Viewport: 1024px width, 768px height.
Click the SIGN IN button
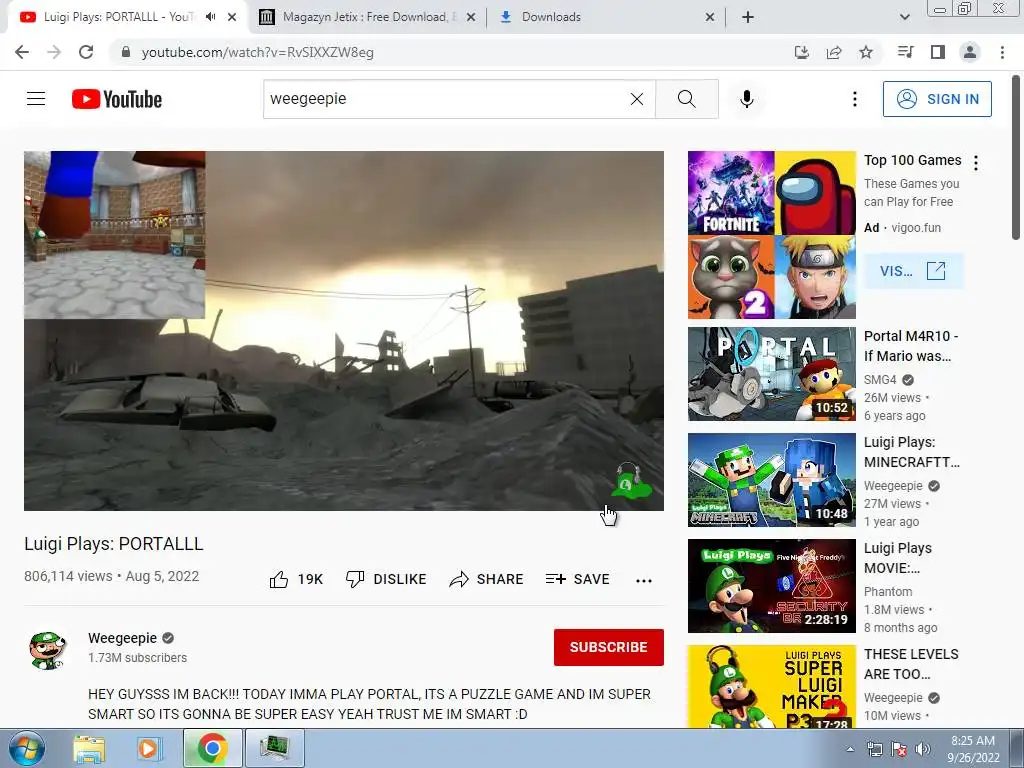click(x=937, y=99)
